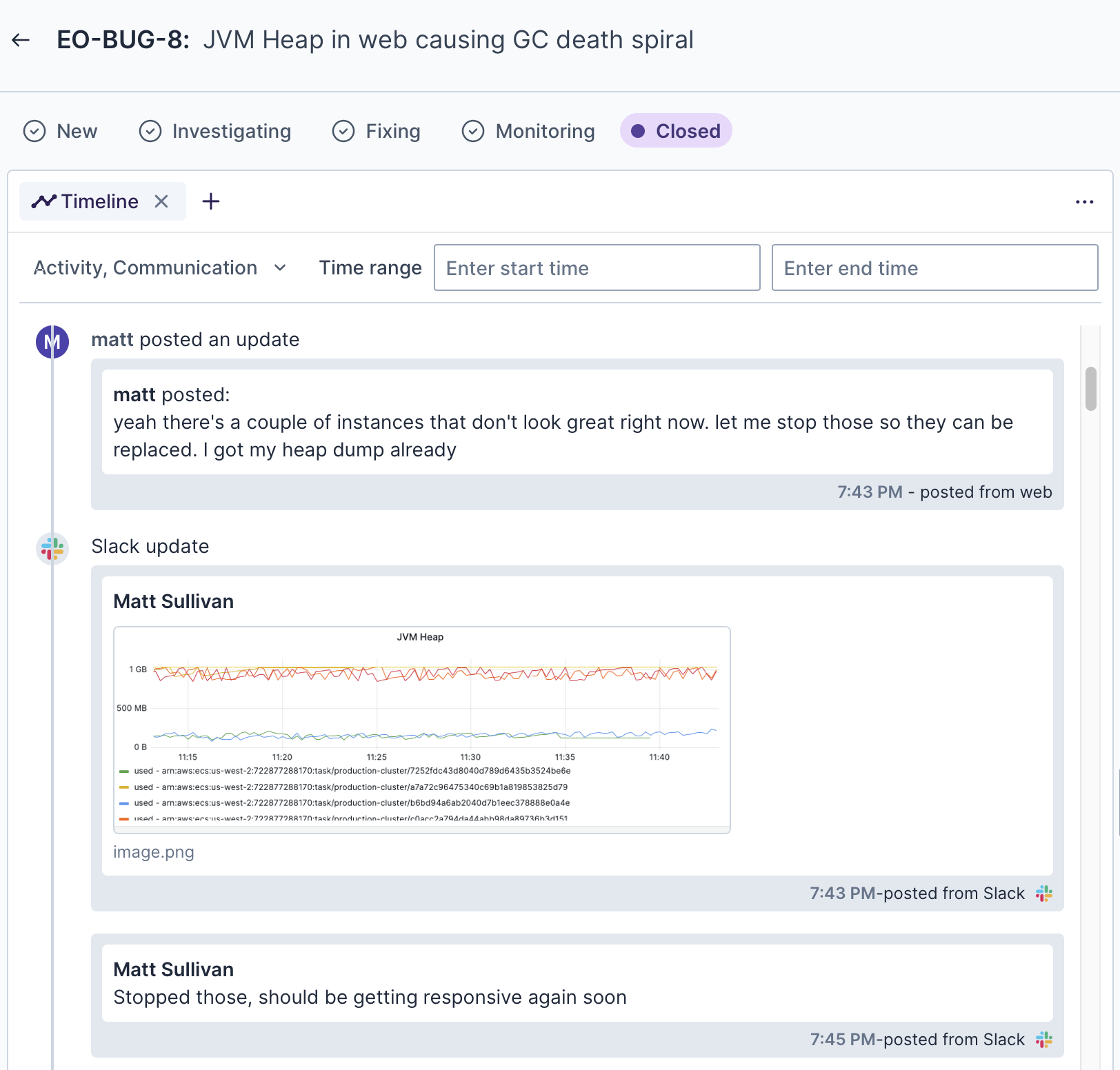Click the EO-BUG-8 incident ID
This screenshot has width=1120, height=1070.
(123, 40)
